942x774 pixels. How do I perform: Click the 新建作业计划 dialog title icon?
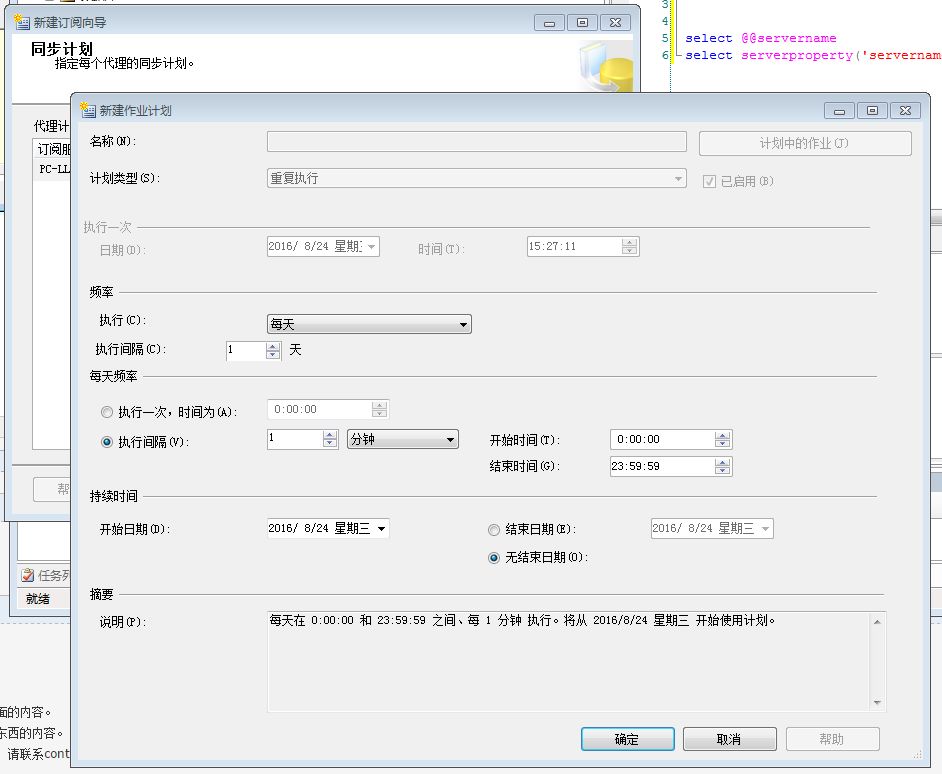click(88, 110)
